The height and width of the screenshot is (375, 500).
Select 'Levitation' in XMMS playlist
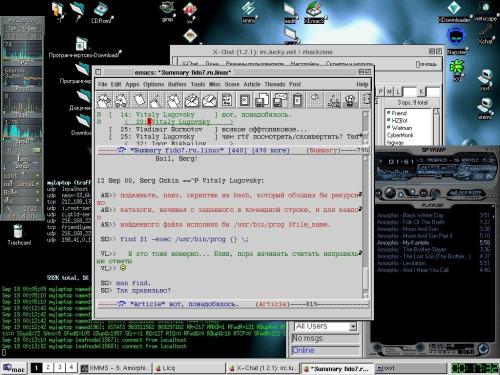click(x=433, y=263)
